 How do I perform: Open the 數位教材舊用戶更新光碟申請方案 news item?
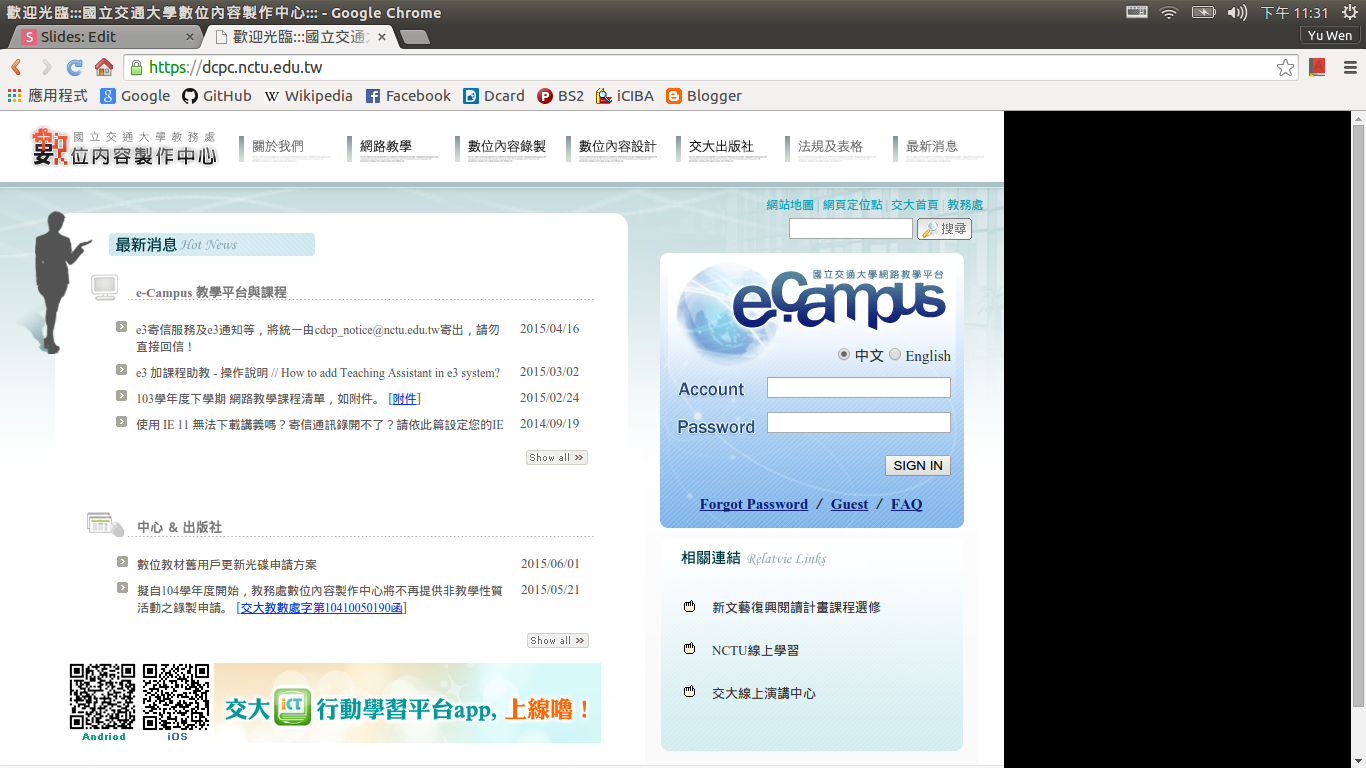227,565
